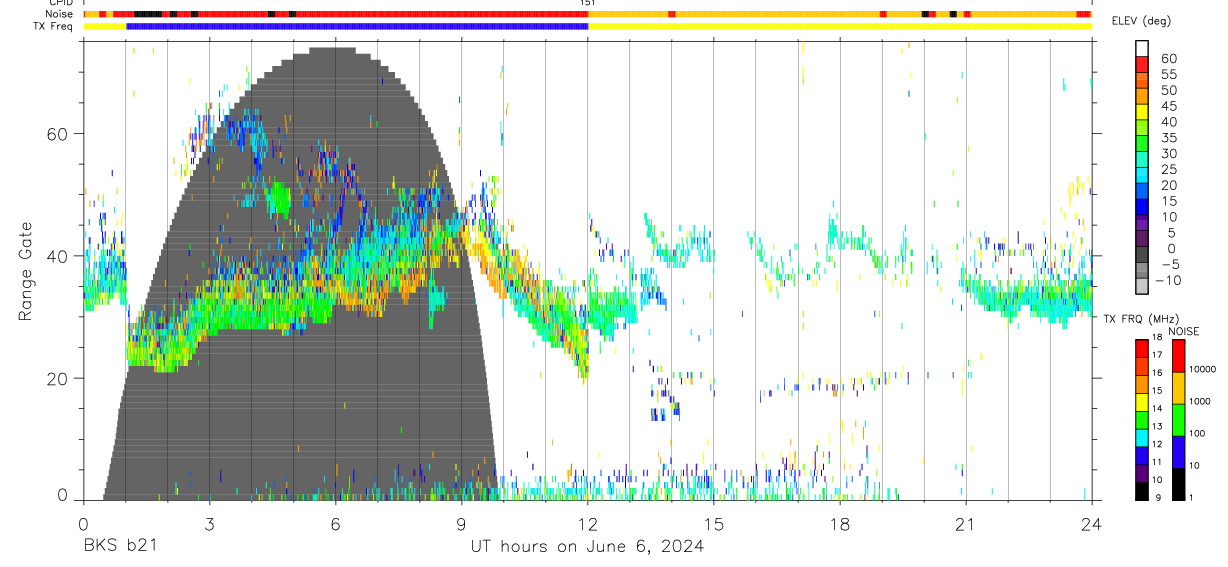Click the Range Gate tick label '20'
This screenshot has width=1228, height=567.
56,379
